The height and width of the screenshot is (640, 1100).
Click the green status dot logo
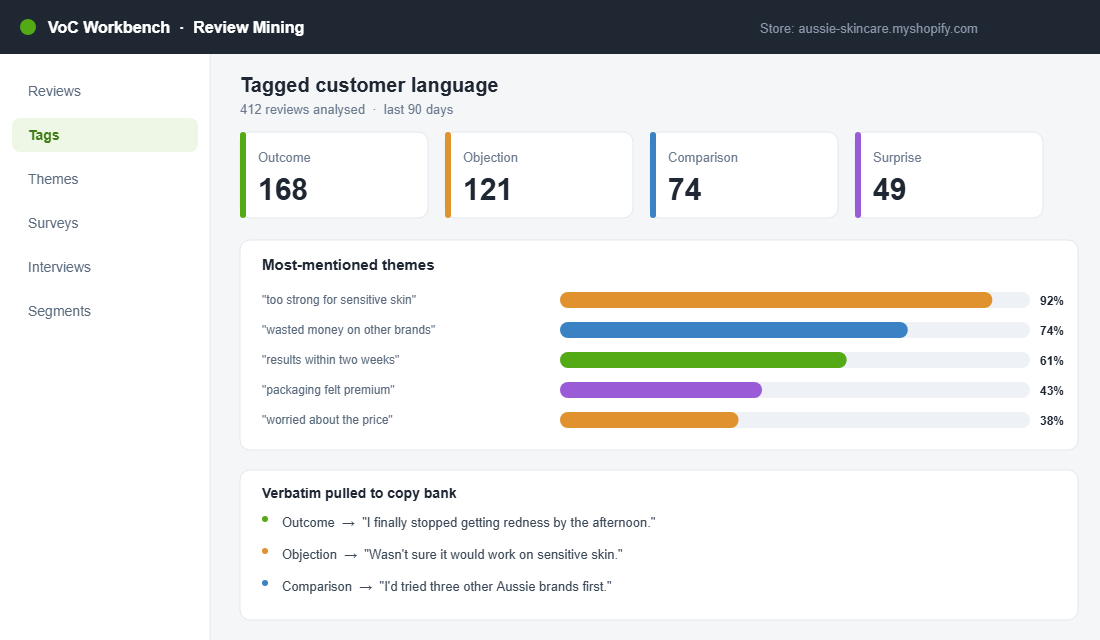[x=28, y=27]
